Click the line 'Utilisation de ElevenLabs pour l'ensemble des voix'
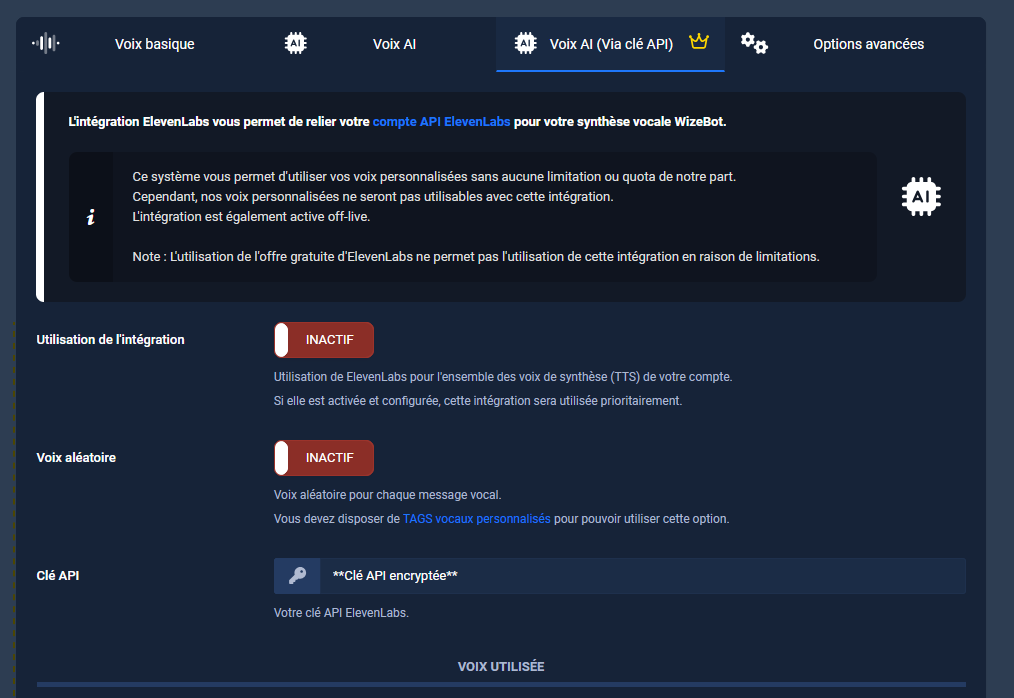 click(x=503, y=377)
